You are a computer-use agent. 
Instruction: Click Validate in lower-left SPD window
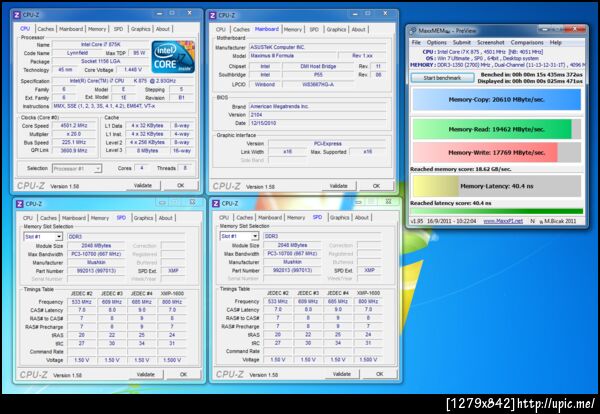pos(146,375)
